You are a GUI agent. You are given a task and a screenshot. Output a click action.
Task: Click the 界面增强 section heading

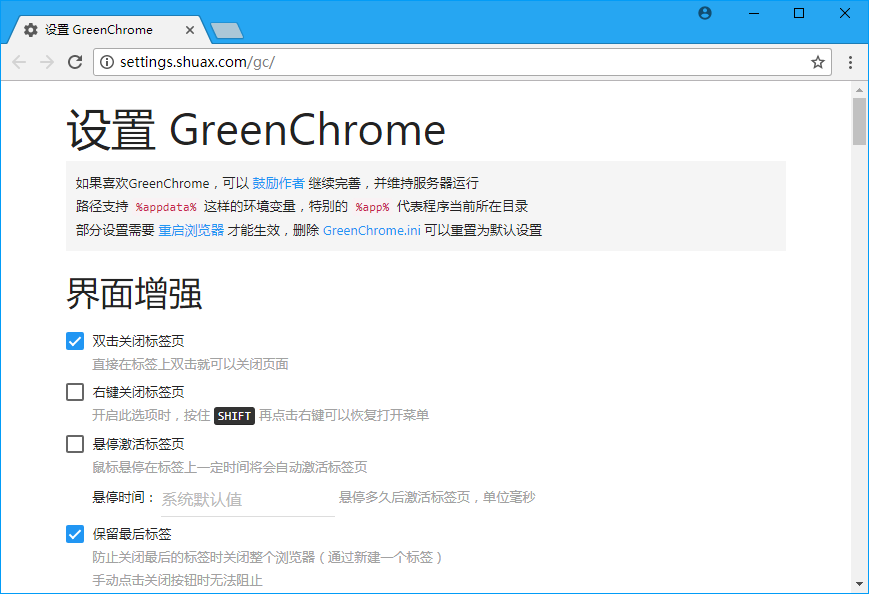[135, 293]
